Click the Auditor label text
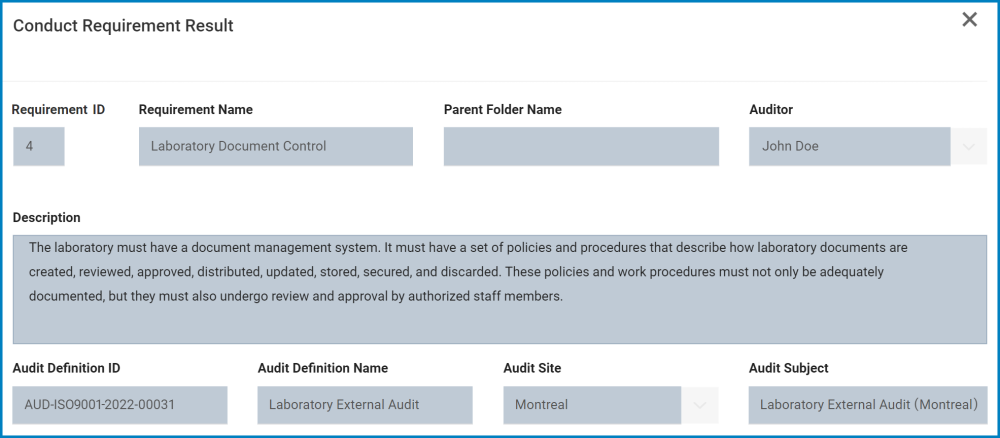This screenshot has width=1000, height=438. click(x=771, y=110)
